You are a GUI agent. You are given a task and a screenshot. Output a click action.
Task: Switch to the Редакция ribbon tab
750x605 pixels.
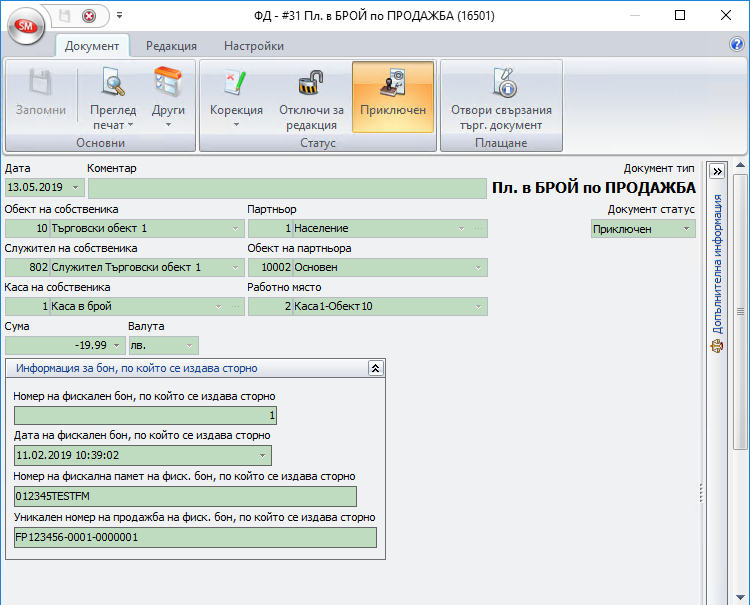pyautogui.click(x=171, y=46)
